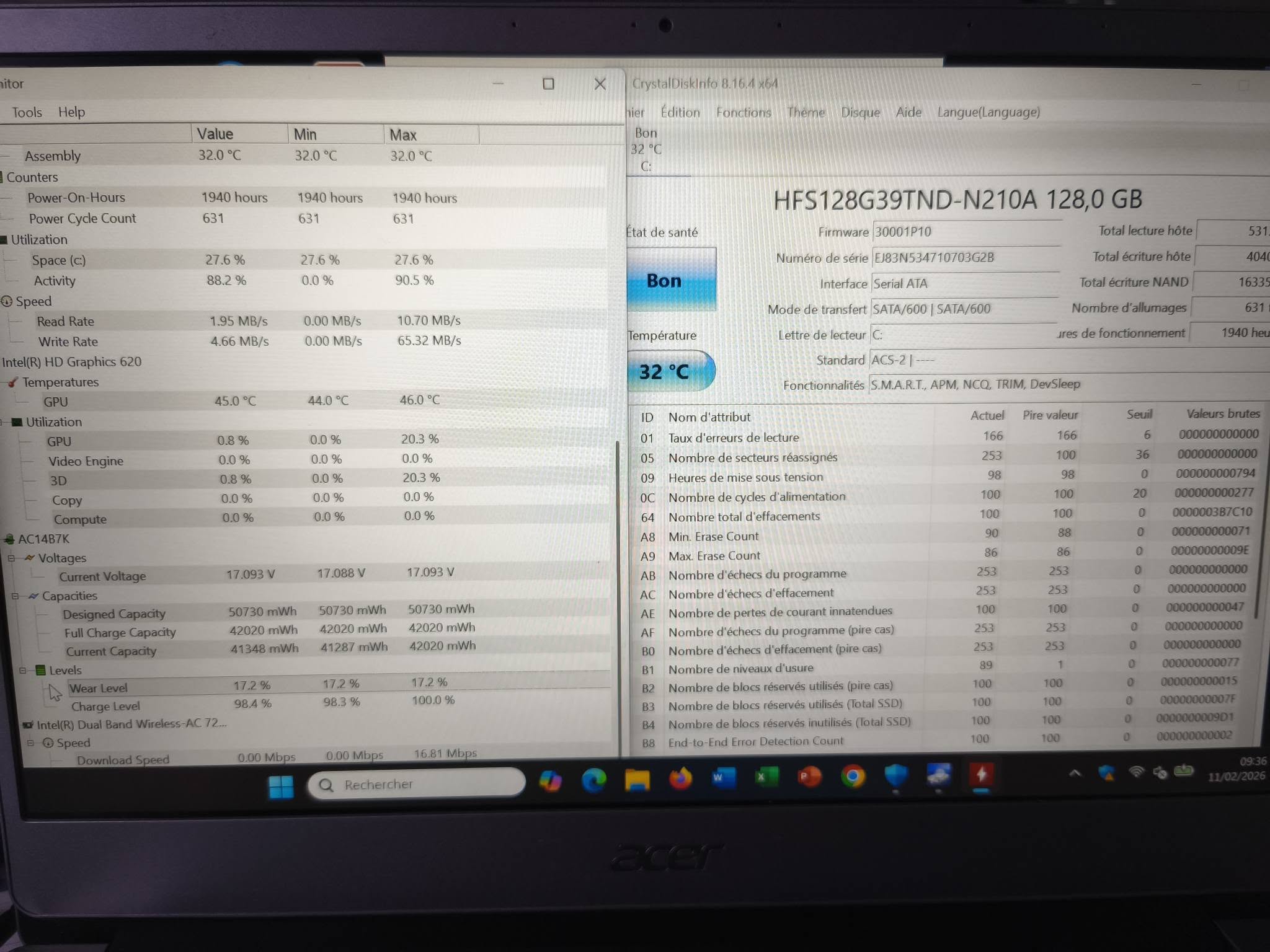Open the Tools menu
This screenshot has width=1270, height=952.
[27, 112]
